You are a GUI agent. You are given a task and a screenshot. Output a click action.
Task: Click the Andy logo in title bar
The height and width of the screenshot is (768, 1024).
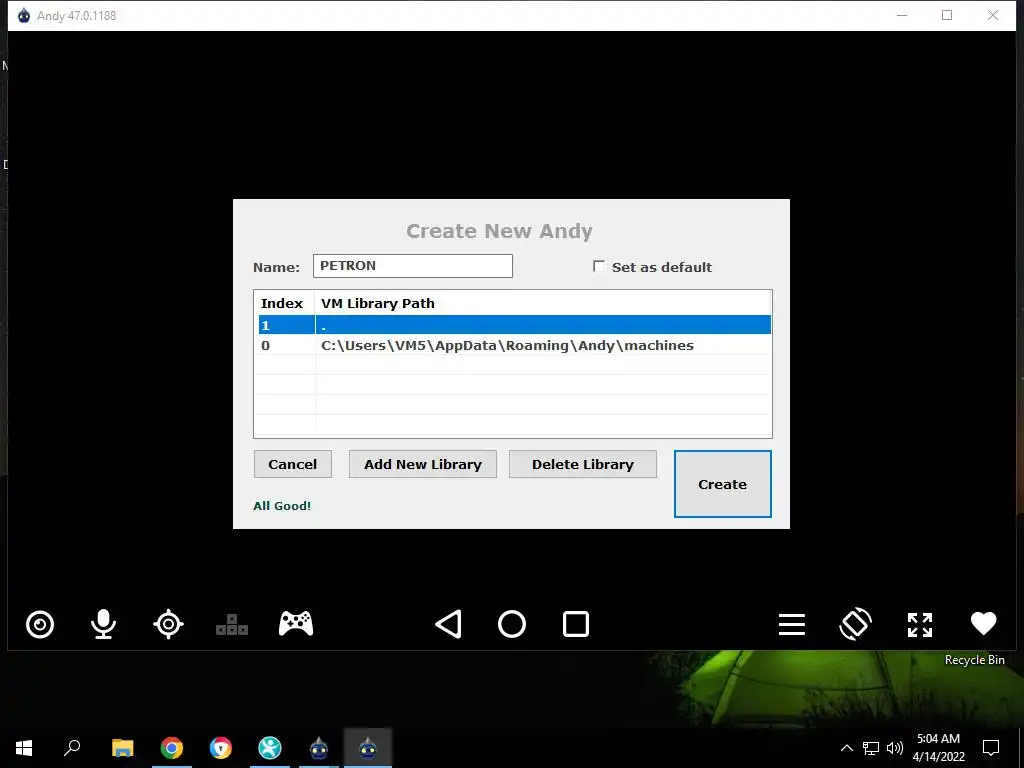(x=24, y=16)
